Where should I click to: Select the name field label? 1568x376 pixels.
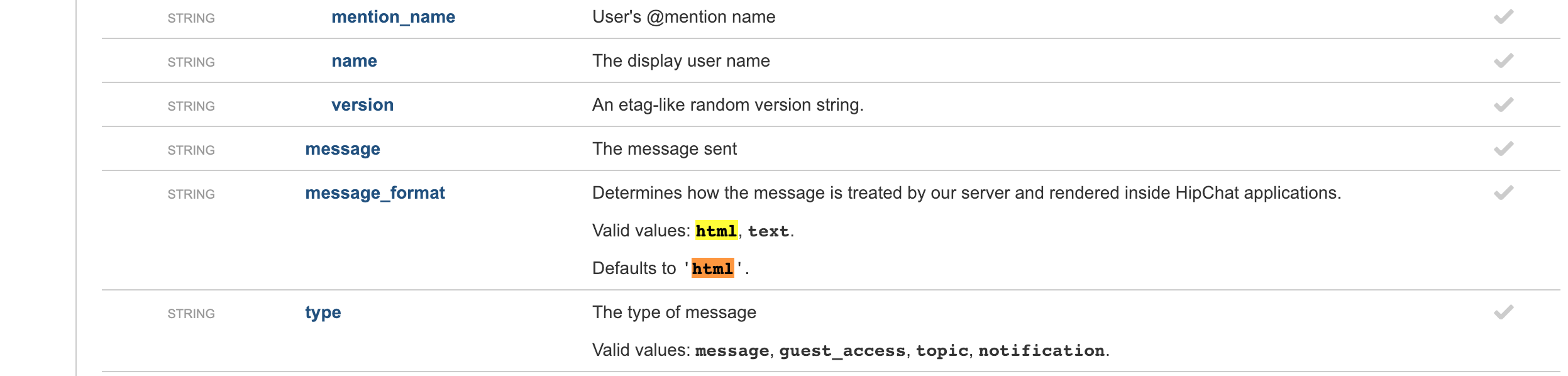pos(354,61)
